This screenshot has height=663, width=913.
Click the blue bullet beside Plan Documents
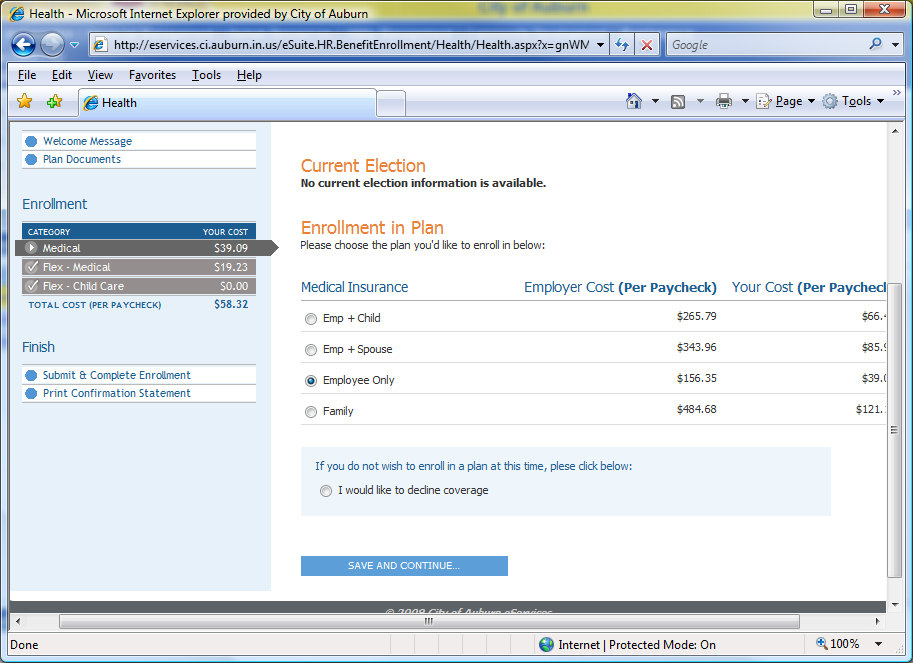pos(31,159)
